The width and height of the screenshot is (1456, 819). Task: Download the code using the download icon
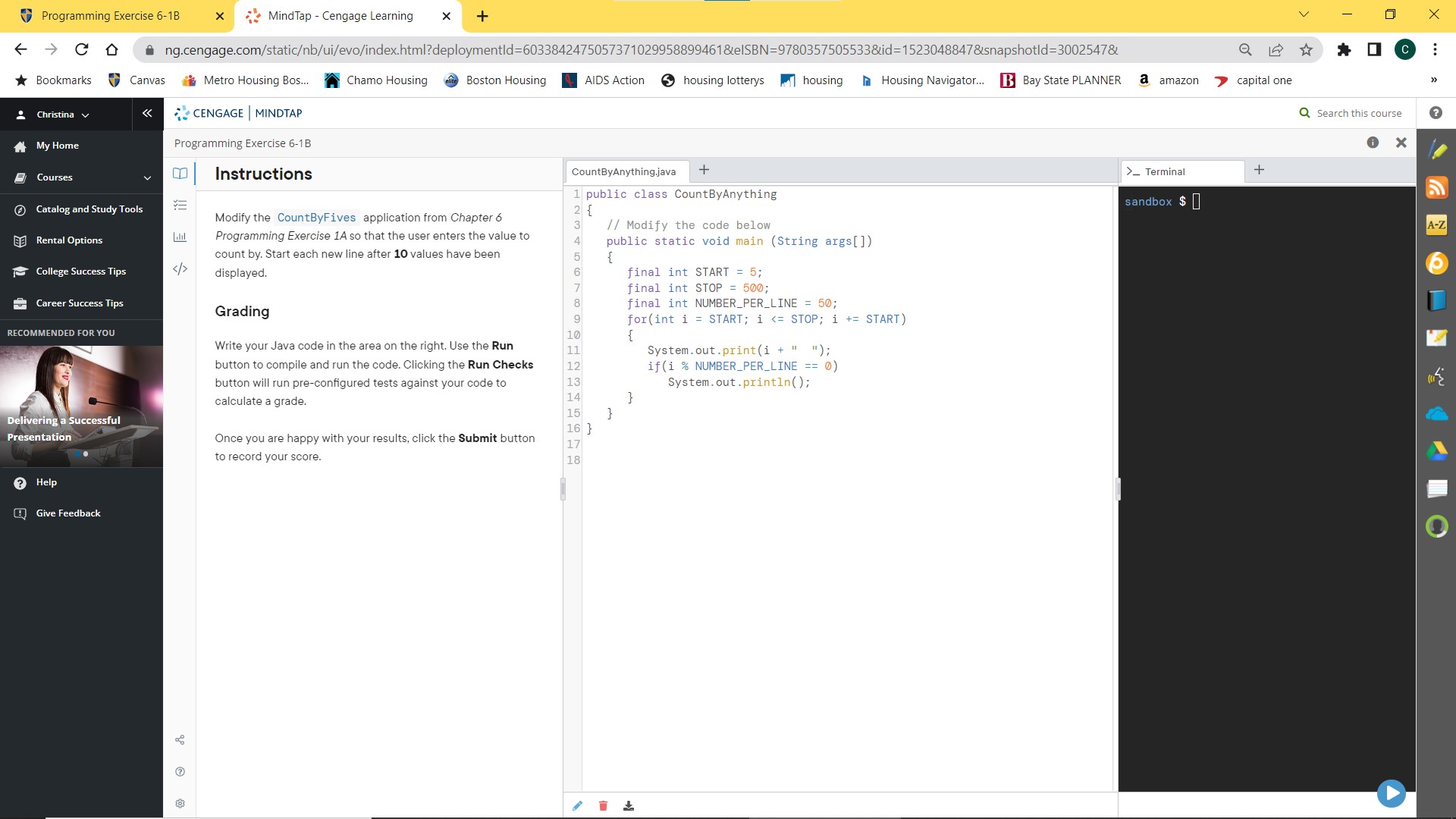(x=629, y=805)
